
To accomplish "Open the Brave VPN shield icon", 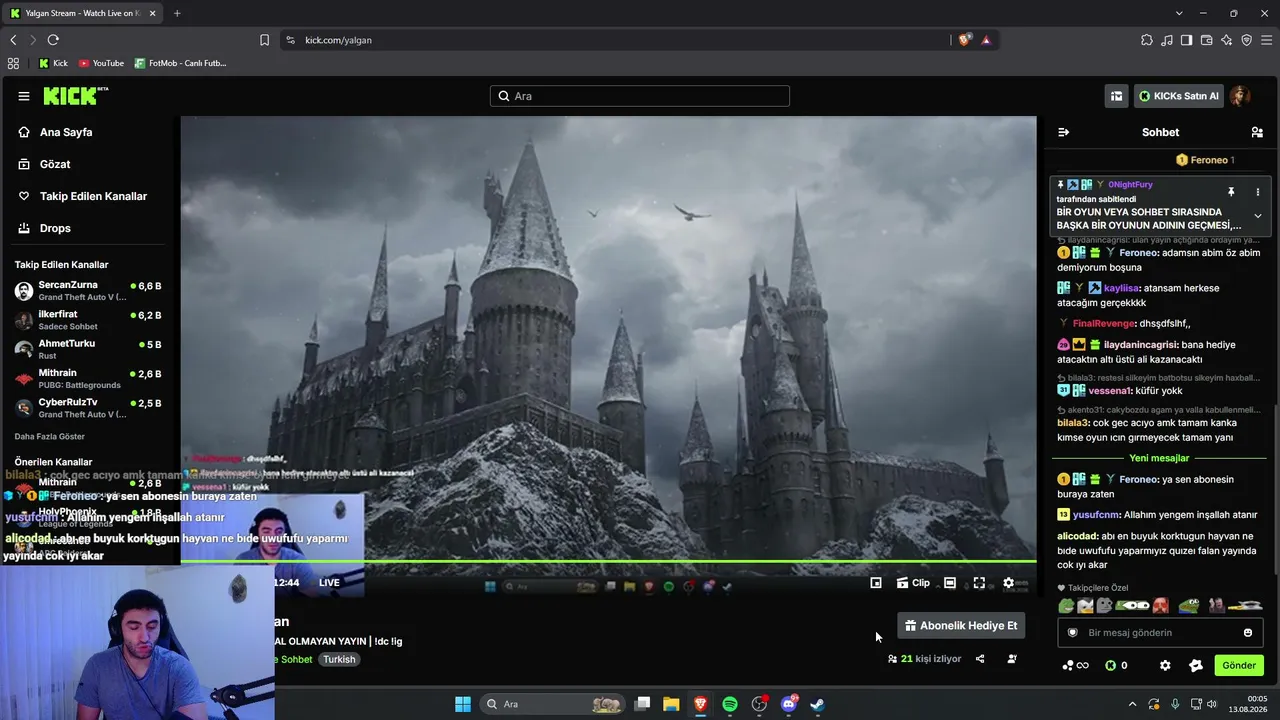I will [1247, 40].
